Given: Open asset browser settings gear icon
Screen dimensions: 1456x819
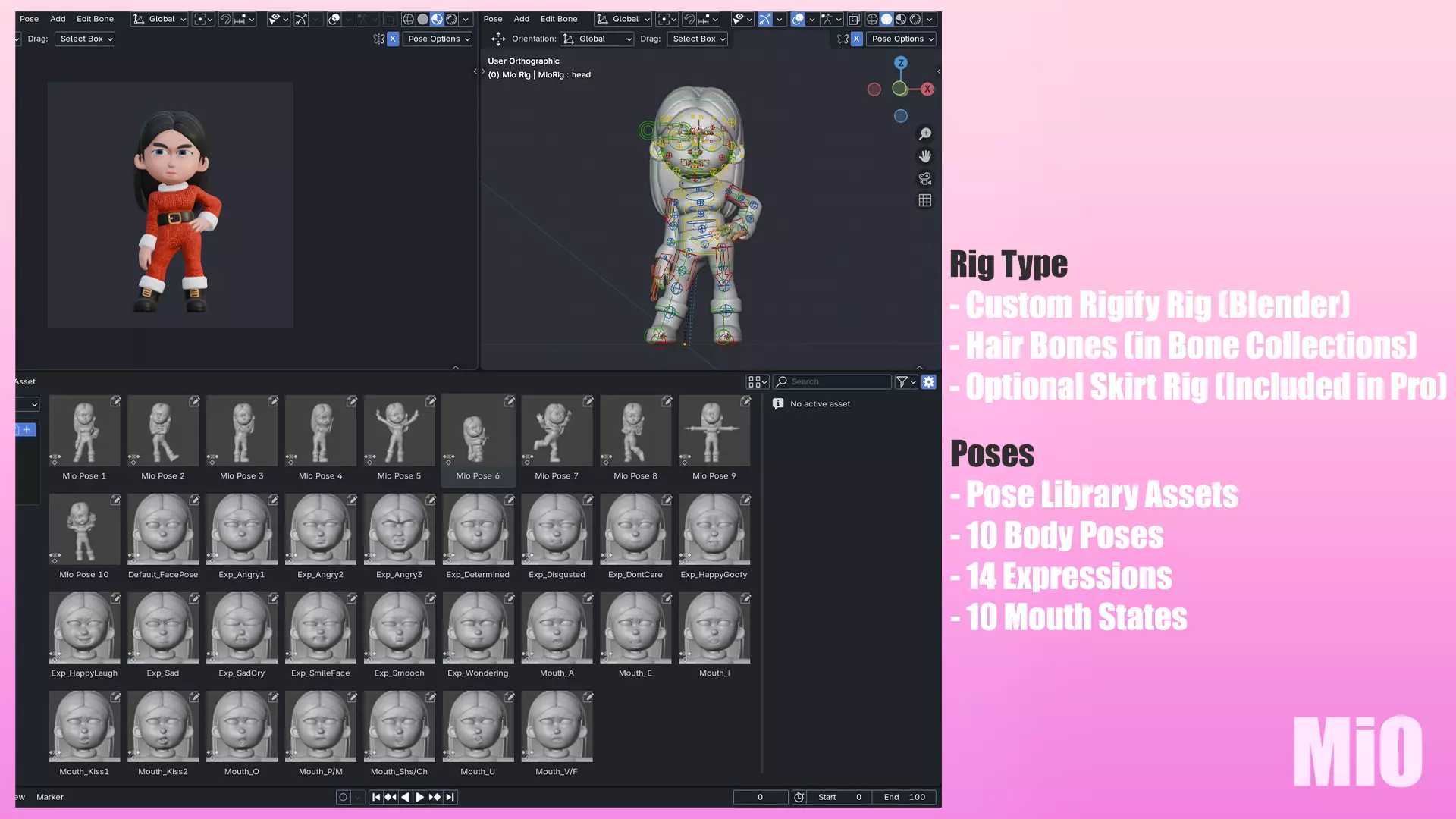Looking at the screenshot, I should point(928,381).
